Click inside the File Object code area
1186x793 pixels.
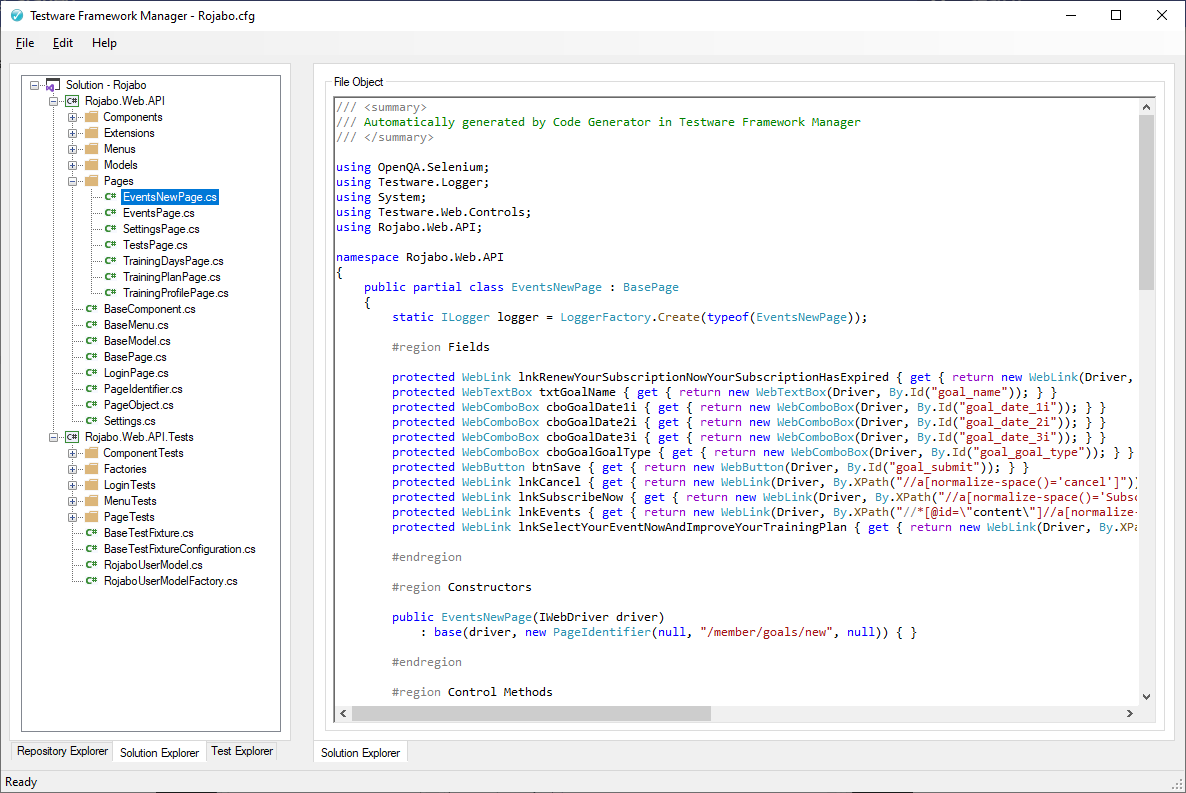[x=737, y=402]
